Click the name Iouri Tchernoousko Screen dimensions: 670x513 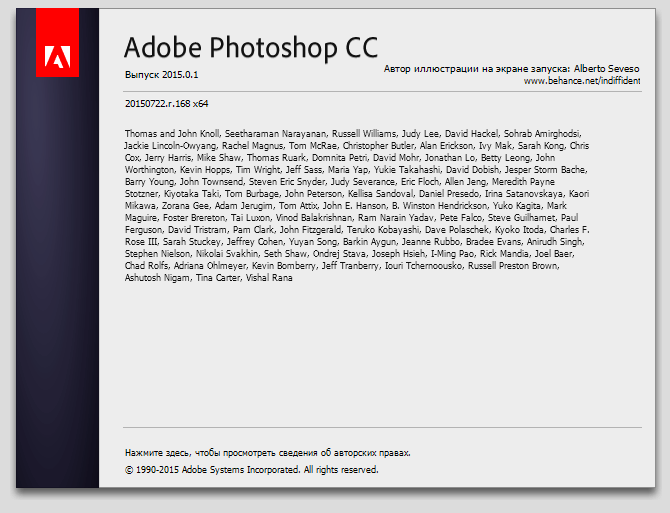pos(423,266)
